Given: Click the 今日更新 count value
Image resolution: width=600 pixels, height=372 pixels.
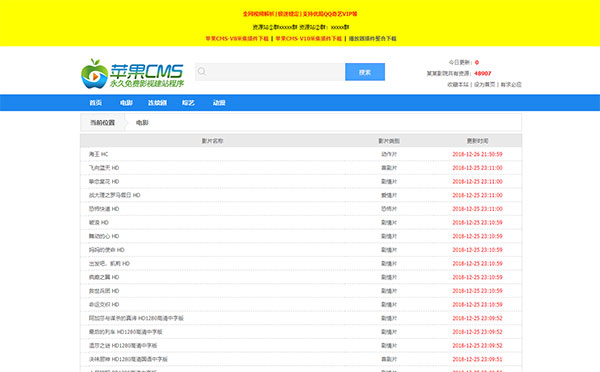Looking at the screenshot, I should [x=477, y=62].
